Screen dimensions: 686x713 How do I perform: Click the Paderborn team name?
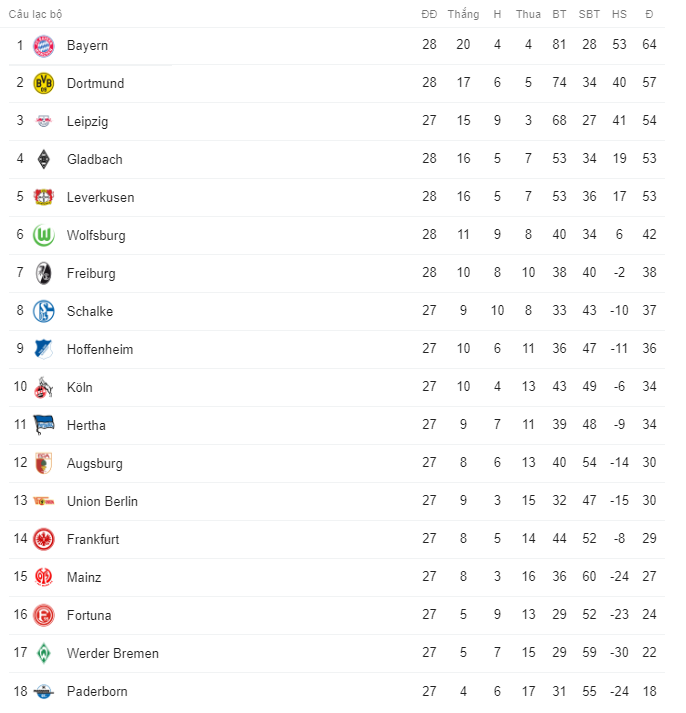pos(97,691)
